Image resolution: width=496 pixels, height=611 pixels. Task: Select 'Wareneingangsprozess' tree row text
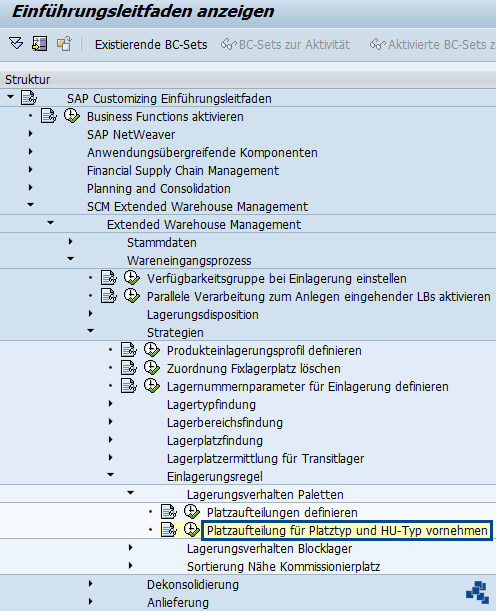tap(189, 261)
